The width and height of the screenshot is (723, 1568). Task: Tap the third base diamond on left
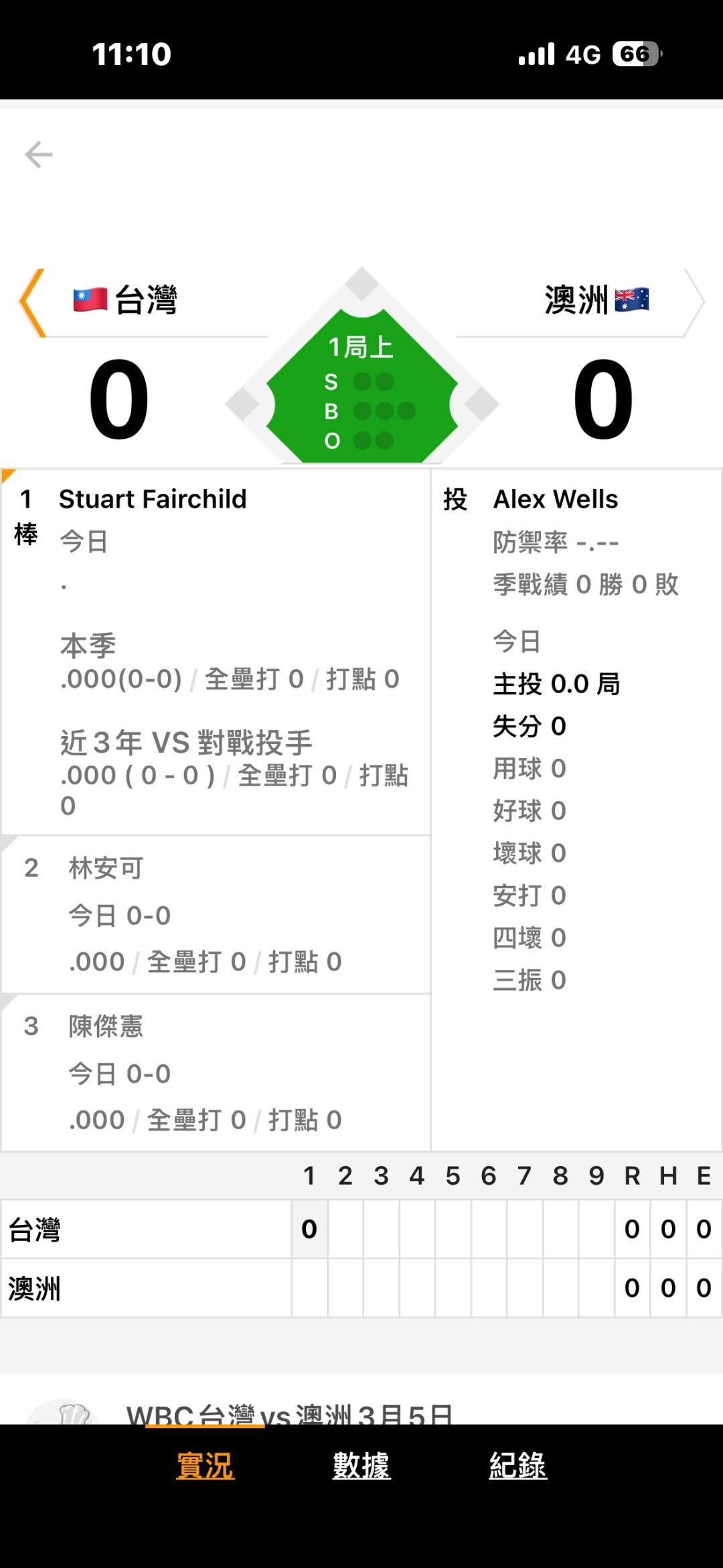pyautogui.click(x=242, y=404)
